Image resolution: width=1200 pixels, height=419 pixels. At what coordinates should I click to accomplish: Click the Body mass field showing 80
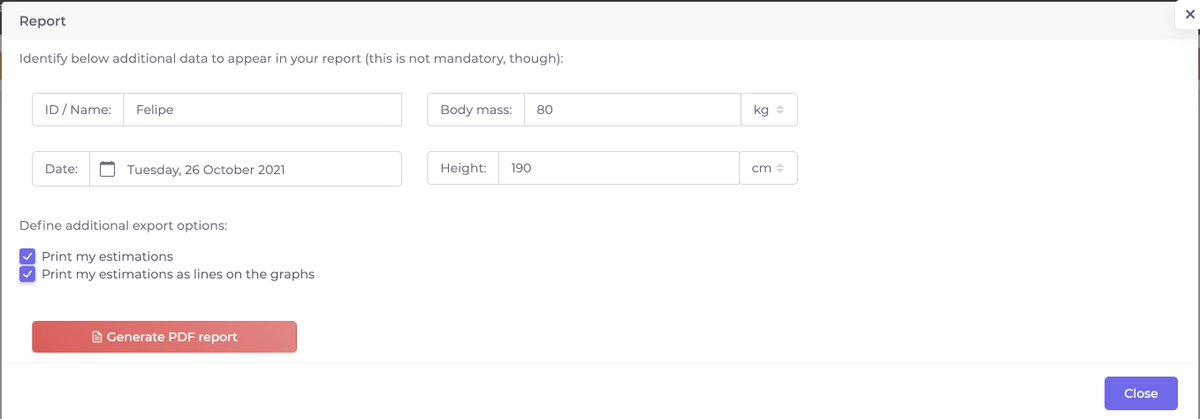pos(632,110)
